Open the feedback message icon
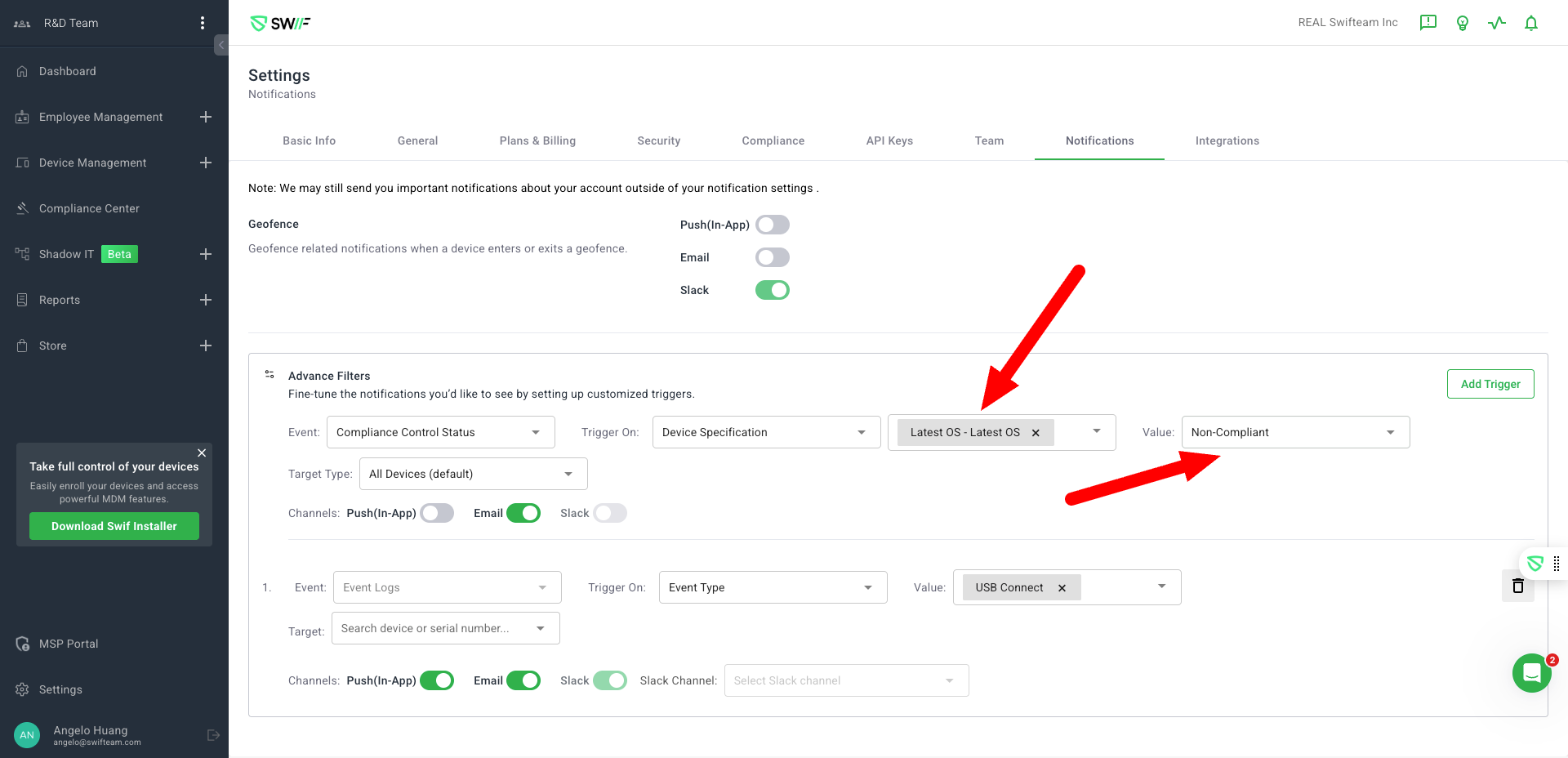The width and height of the screenshot is (1568, 758). click(x=1428, y=23)
